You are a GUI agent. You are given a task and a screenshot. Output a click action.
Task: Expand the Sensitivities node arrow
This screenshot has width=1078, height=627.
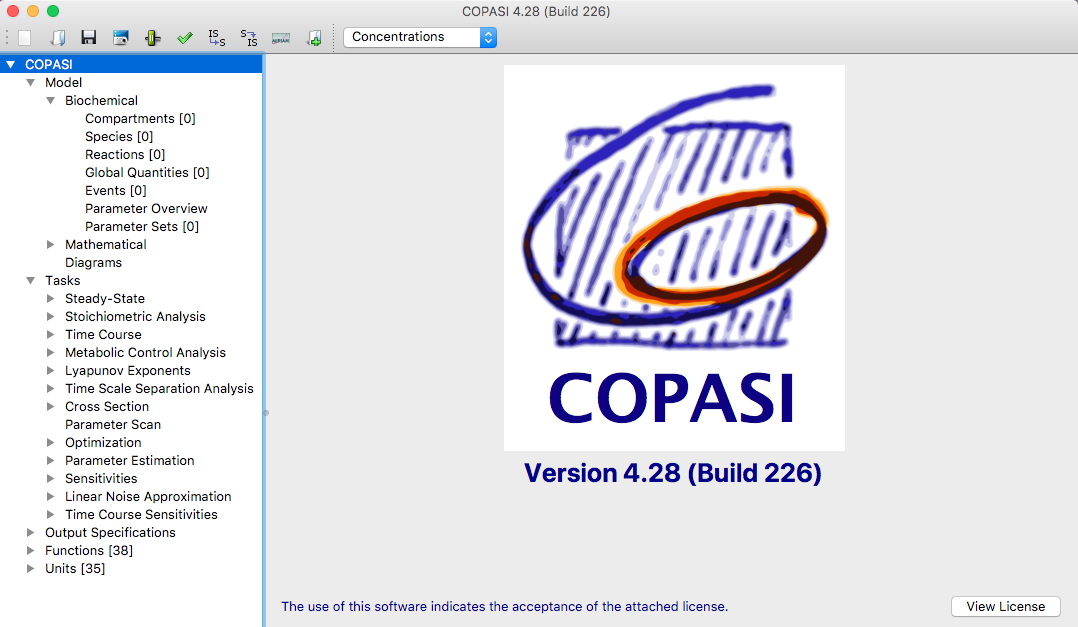(50, 478)
